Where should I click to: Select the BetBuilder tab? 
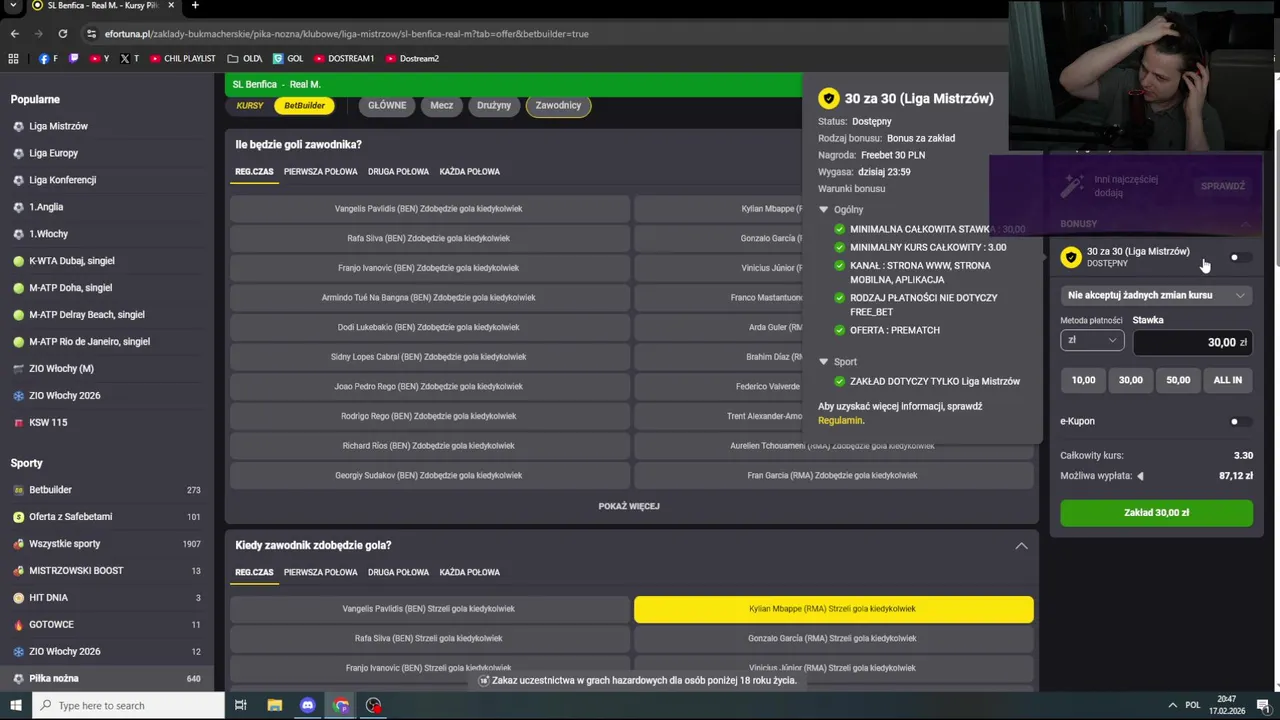[304, 105]
